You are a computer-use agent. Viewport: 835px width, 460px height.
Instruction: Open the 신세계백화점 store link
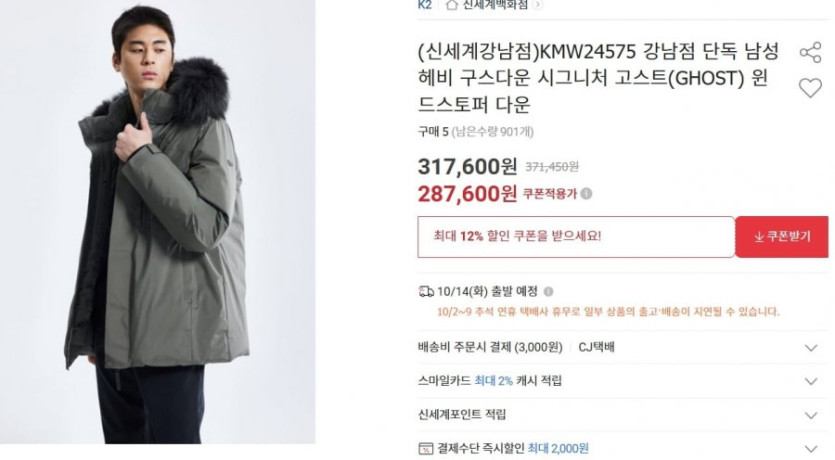[495, 5]
